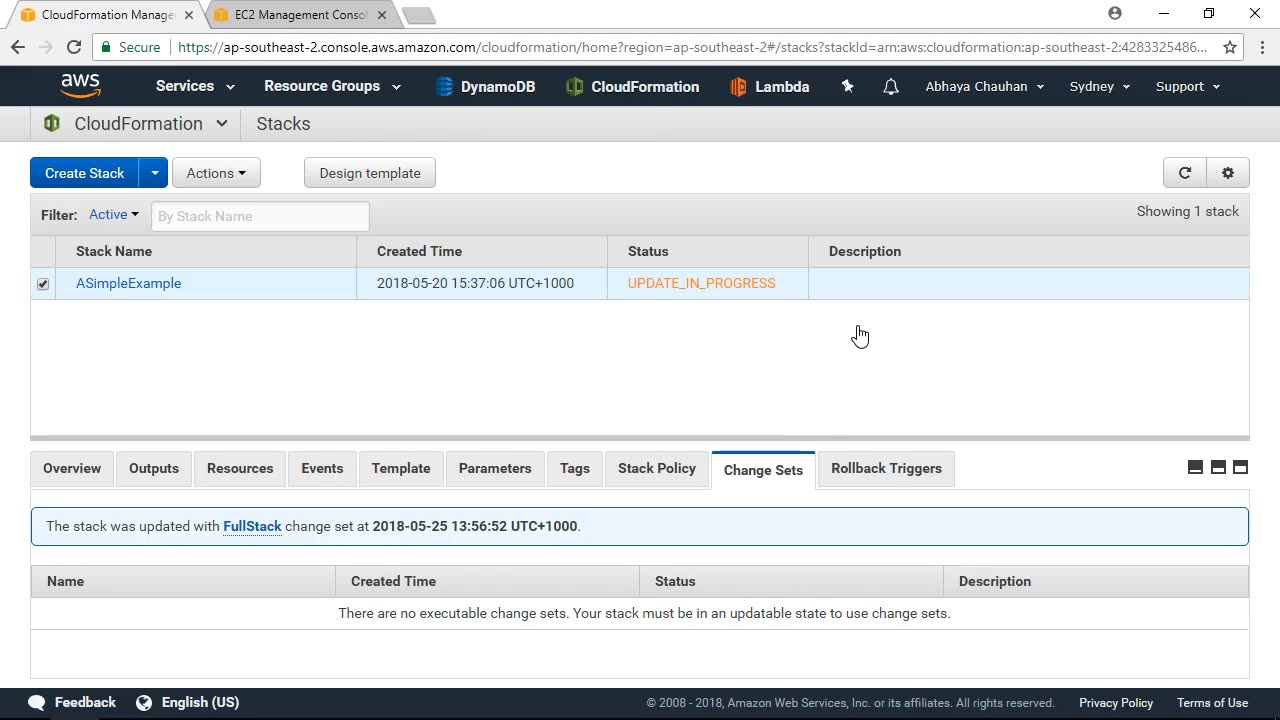
Task: Reload the browser page
Action: pos(74,47)
